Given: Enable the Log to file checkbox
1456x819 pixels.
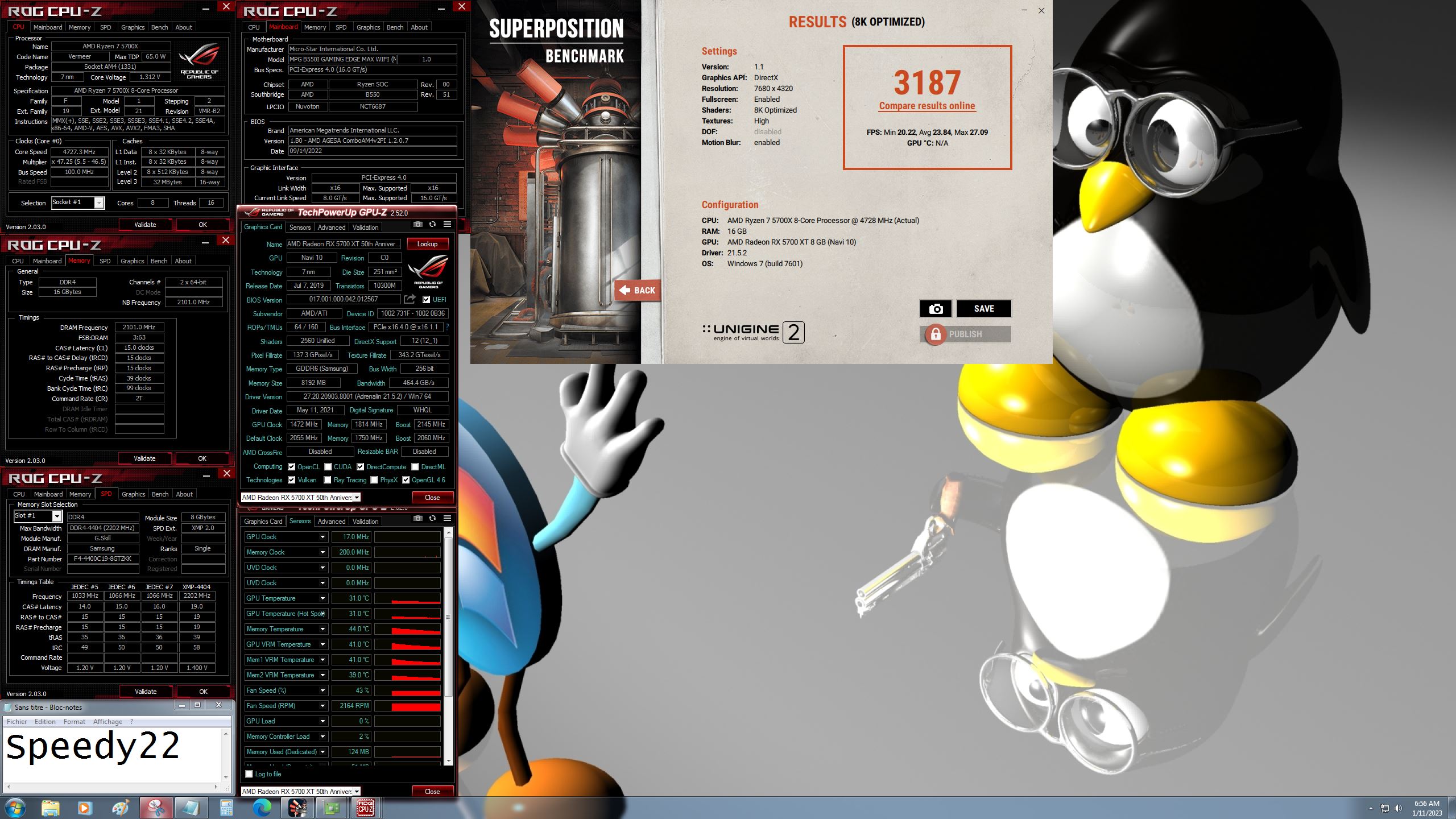Looking at the screenshot, I should point(249,774).
